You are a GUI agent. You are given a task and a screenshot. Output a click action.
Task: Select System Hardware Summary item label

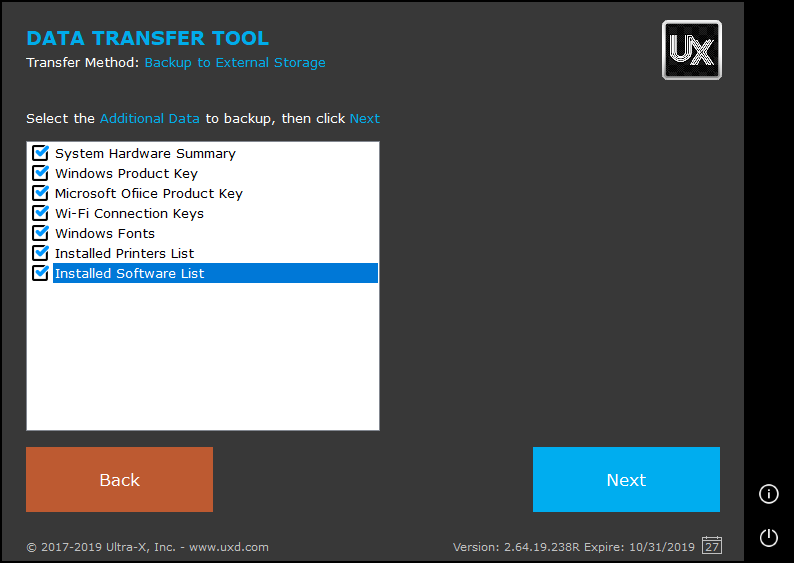pyautogui.click(x=145, y=153)
